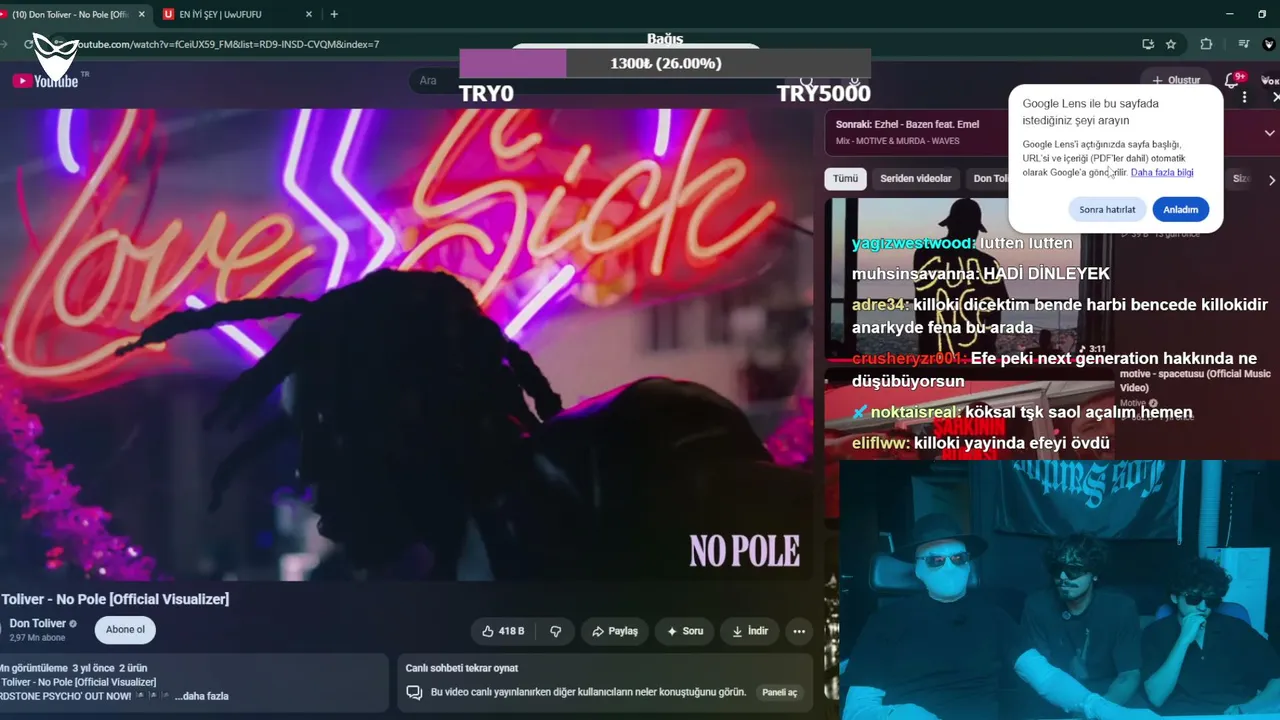Click the 2,97 Mn abone subscriber count
The width and height of the screenshot is (1280, 720).
[x=37, y=637]
